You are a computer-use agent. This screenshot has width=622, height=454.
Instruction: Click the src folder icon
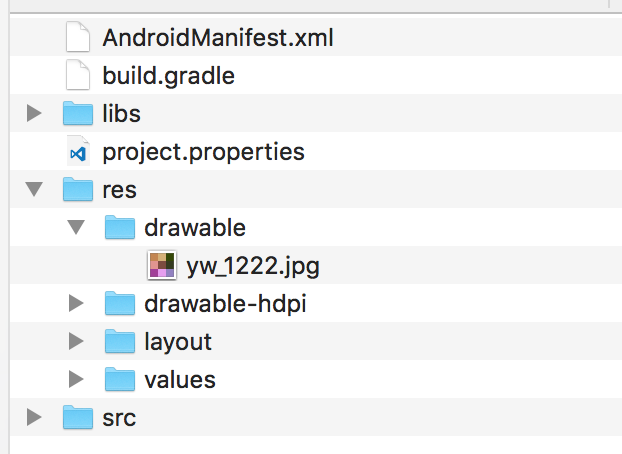pyautogui.click(x=78, y=417)
